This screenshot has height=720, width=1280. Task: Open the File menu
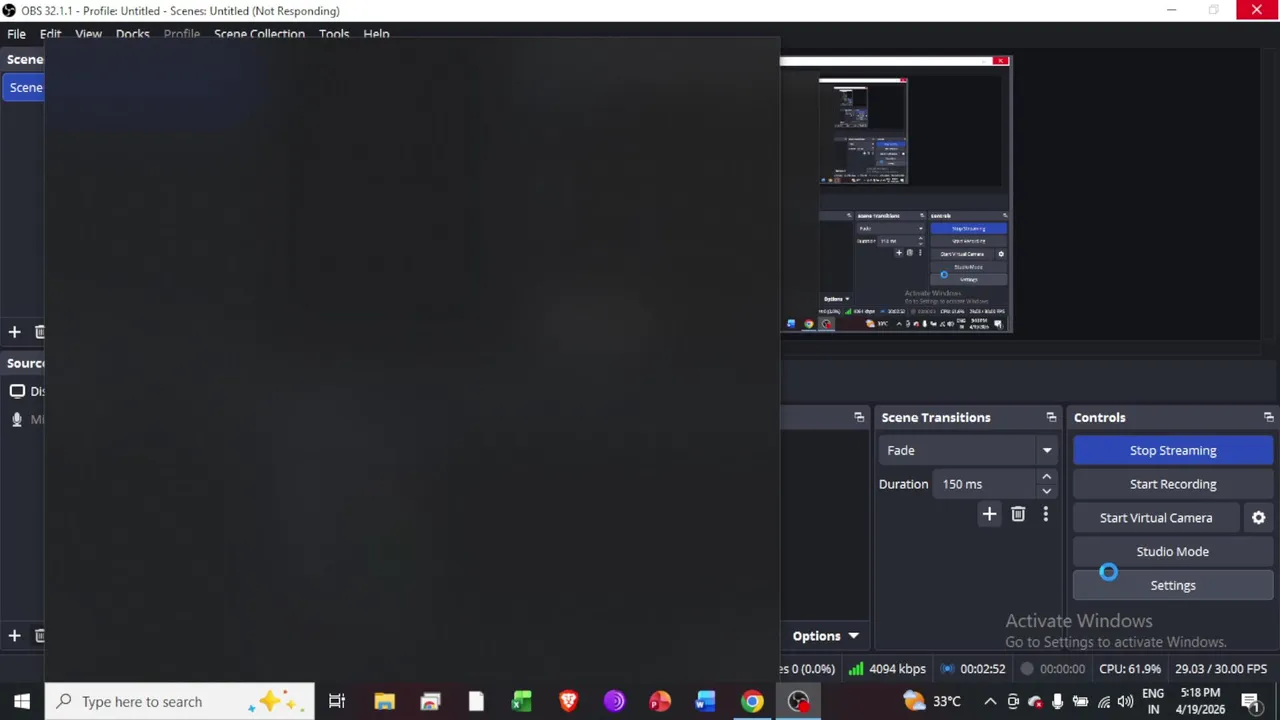click(x=16, y=34)
